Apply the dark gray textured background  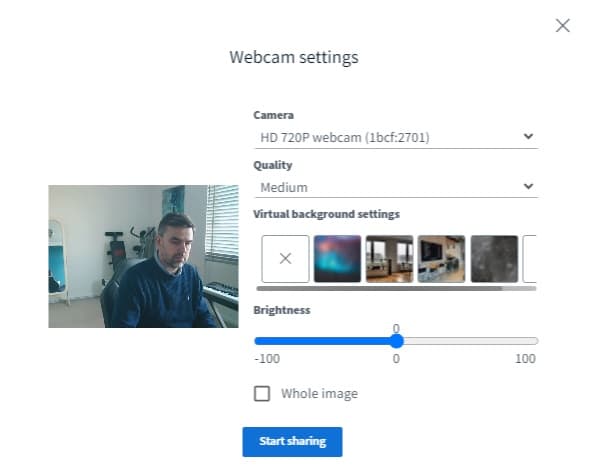click(494, 259)
